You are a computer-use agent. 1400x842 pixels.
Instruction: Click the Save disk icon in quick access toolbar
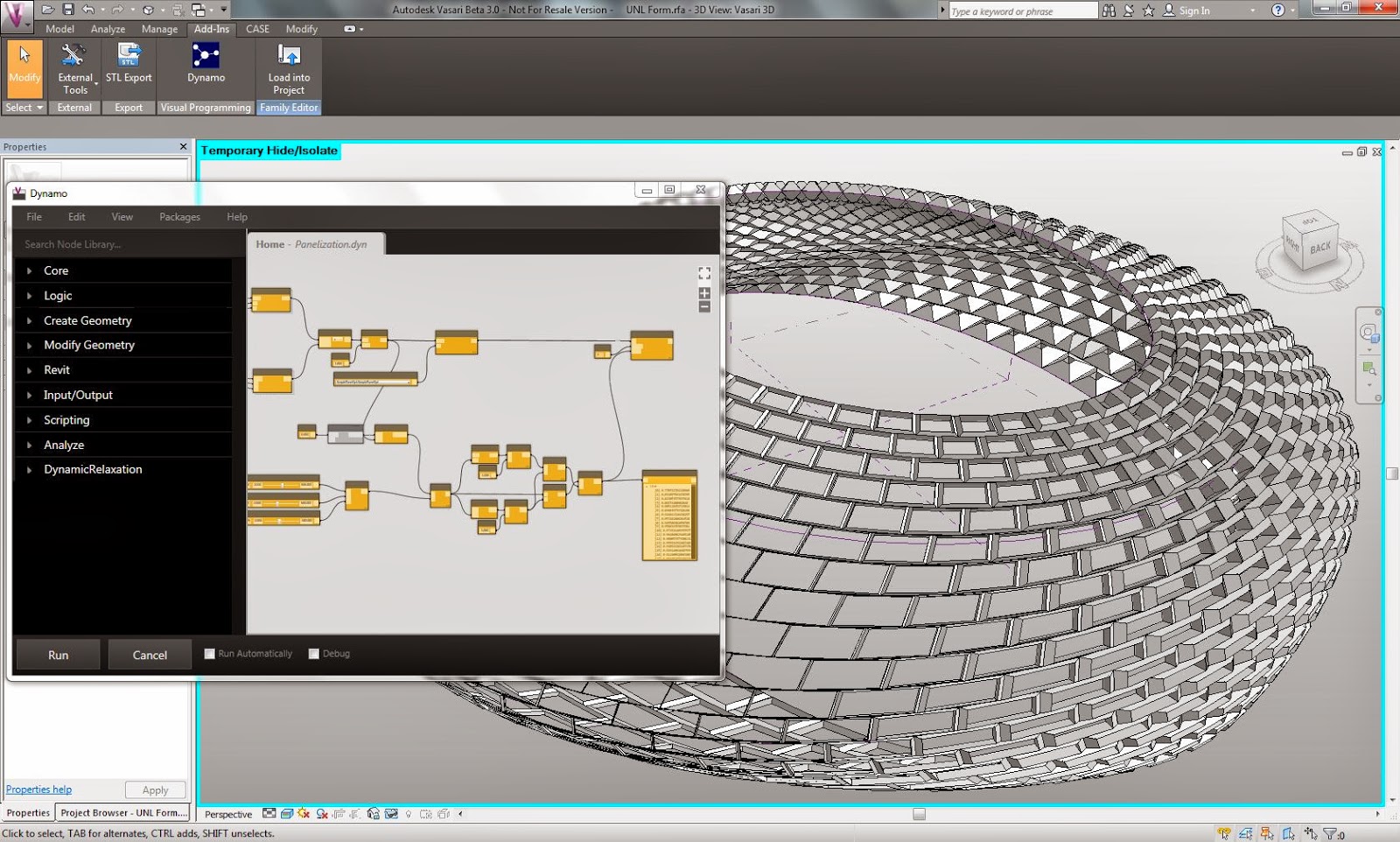coord(68,10)
